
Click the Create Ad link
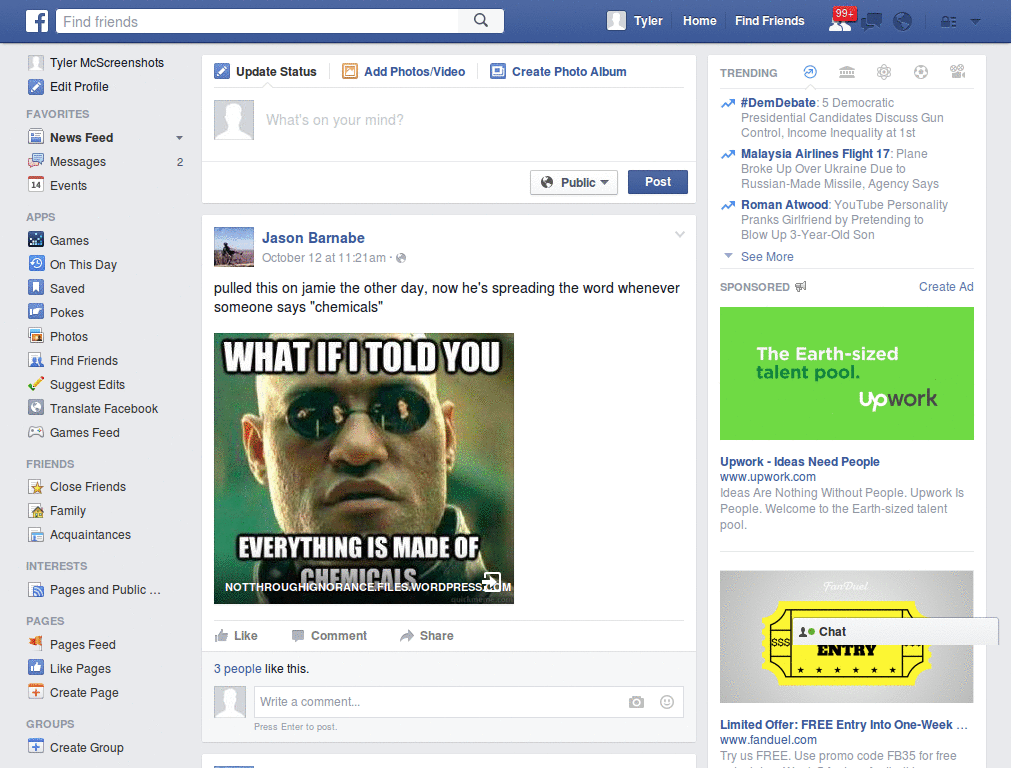pos(946,287)
